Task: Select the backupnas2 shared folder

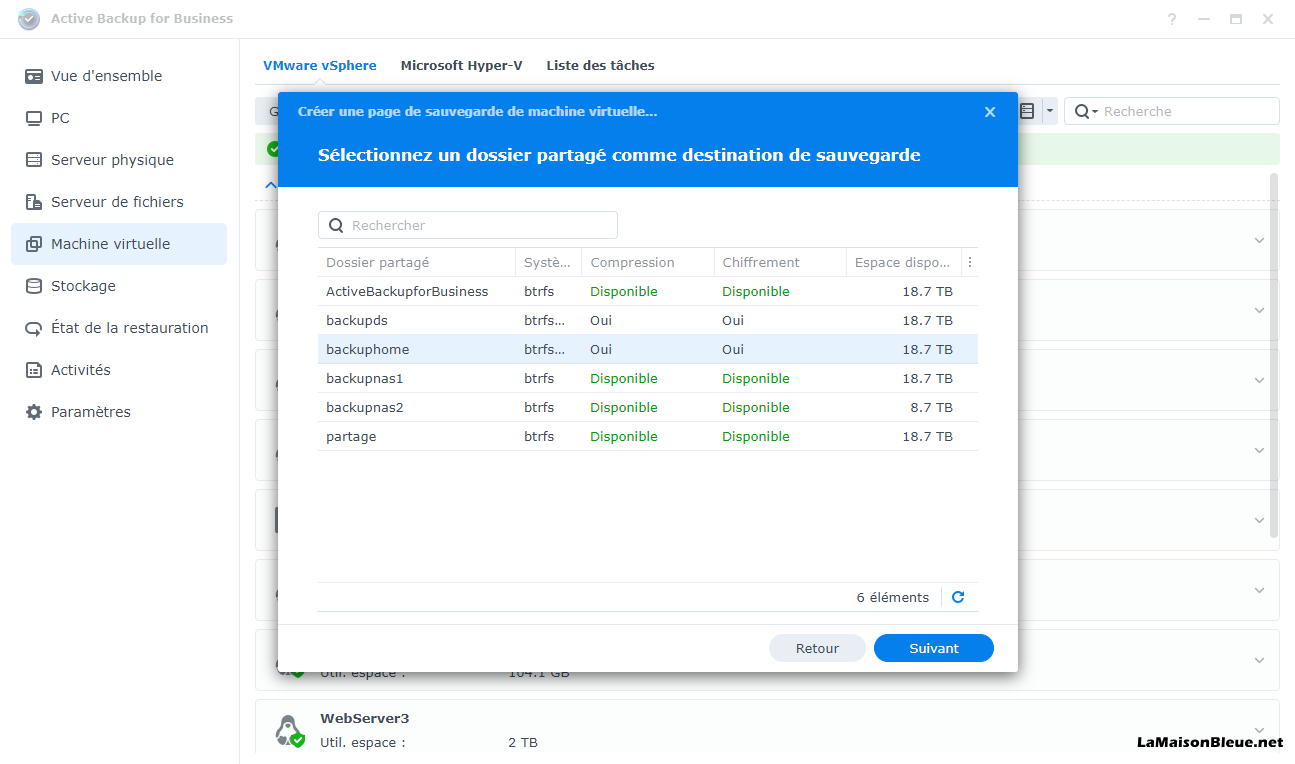Action: coord(648,407)
